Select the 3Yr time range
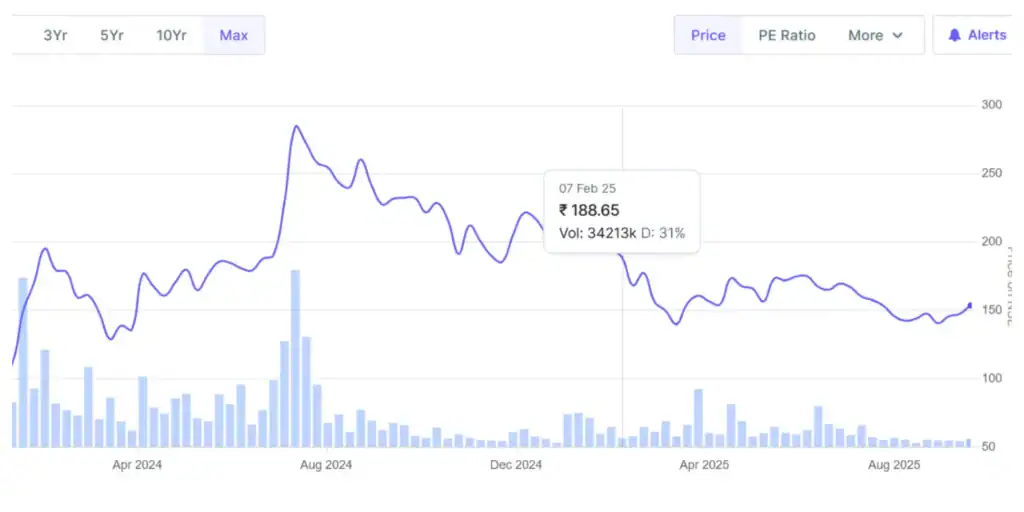The height and width of the screenshot is (512, 1024). point(55,35)
